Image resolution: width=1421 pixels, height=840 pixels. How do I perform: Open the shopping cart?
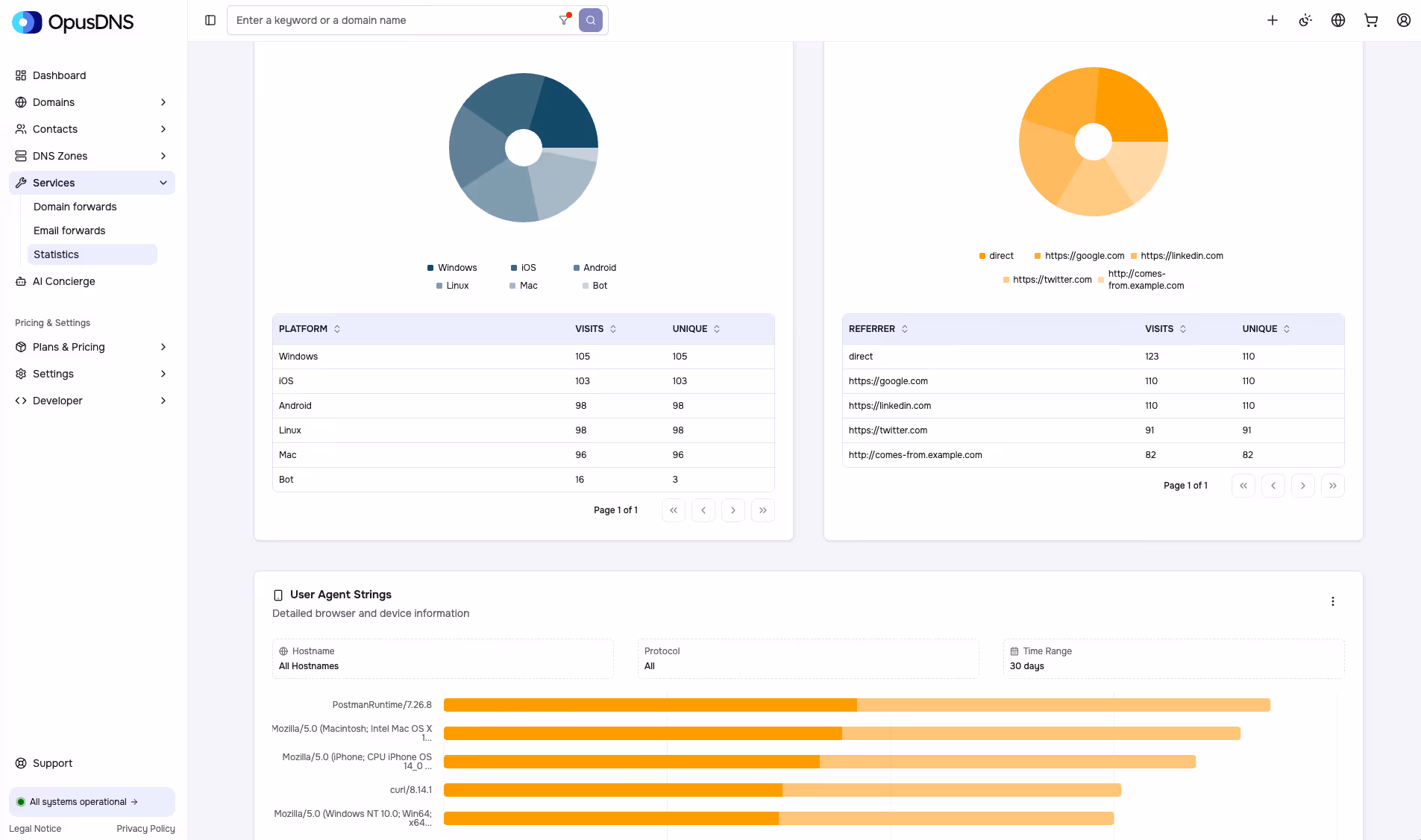click(x=1370, y=20)
